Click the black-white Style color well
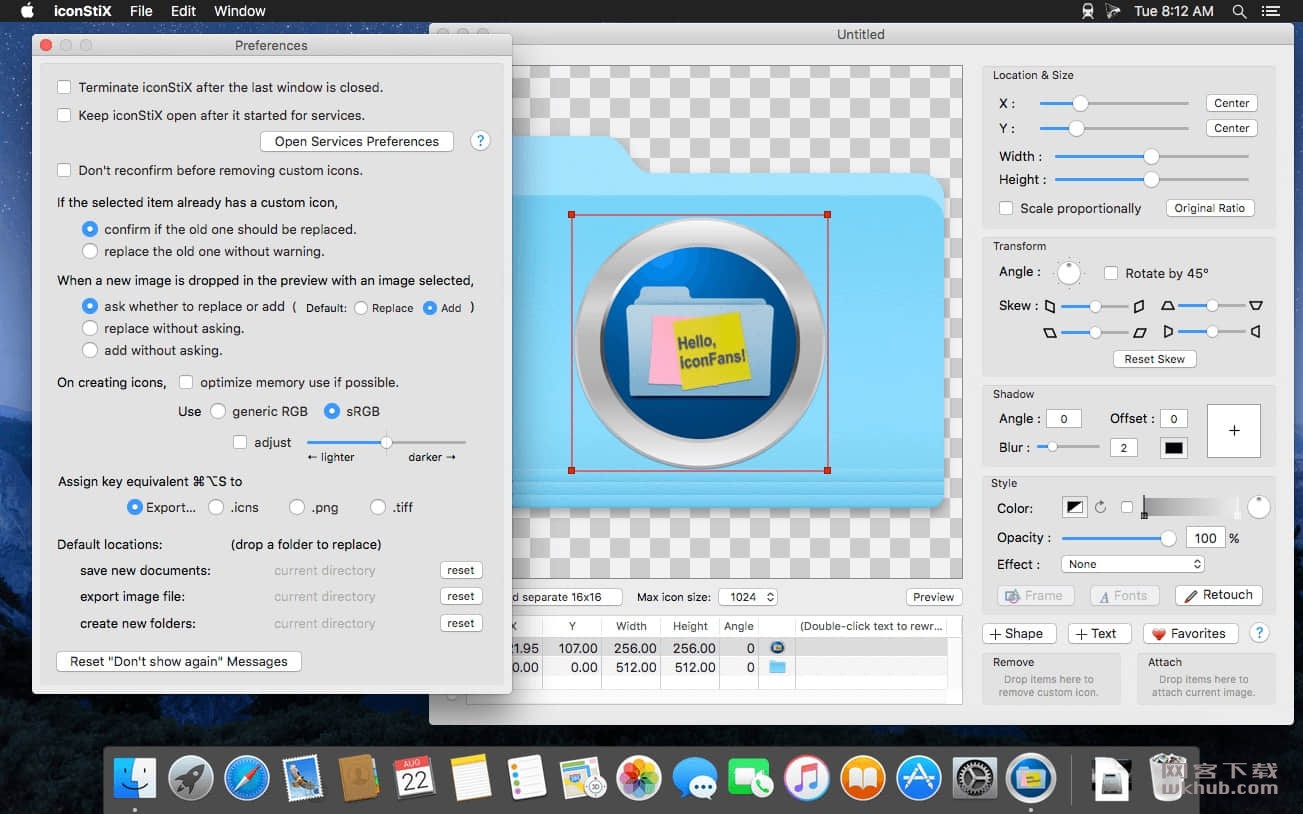This screenshot has width=1303, height=814. tap(1074, 507)
